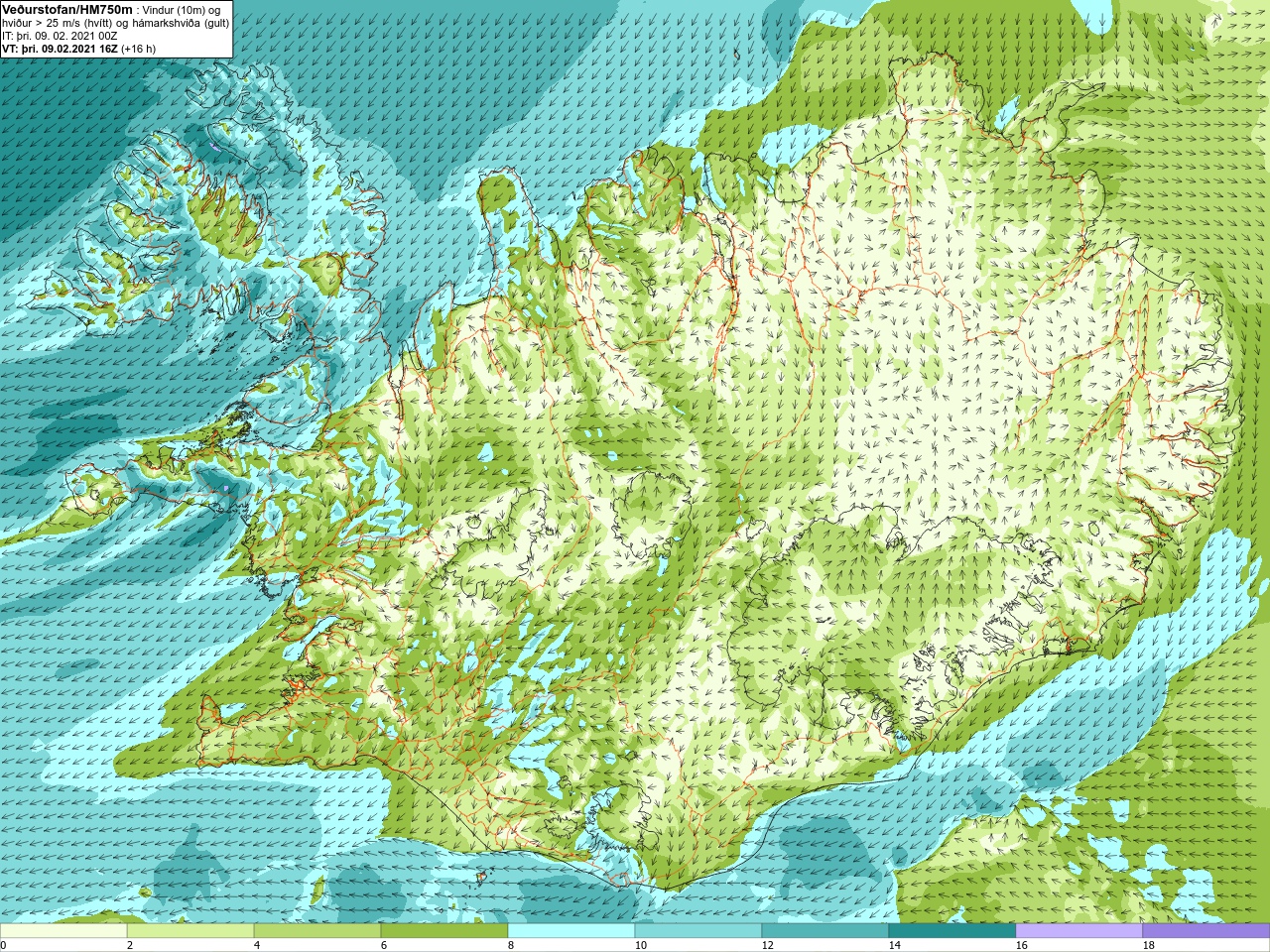Click the light green 2–4 m/s legend swatch
1270x952 pixels.
click(190, 930)
